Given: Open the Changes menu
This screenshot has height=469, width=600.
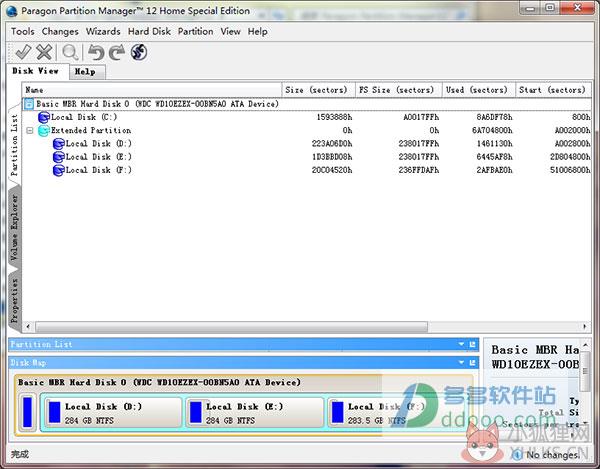Looking at the screenshot, I should 60,31.
